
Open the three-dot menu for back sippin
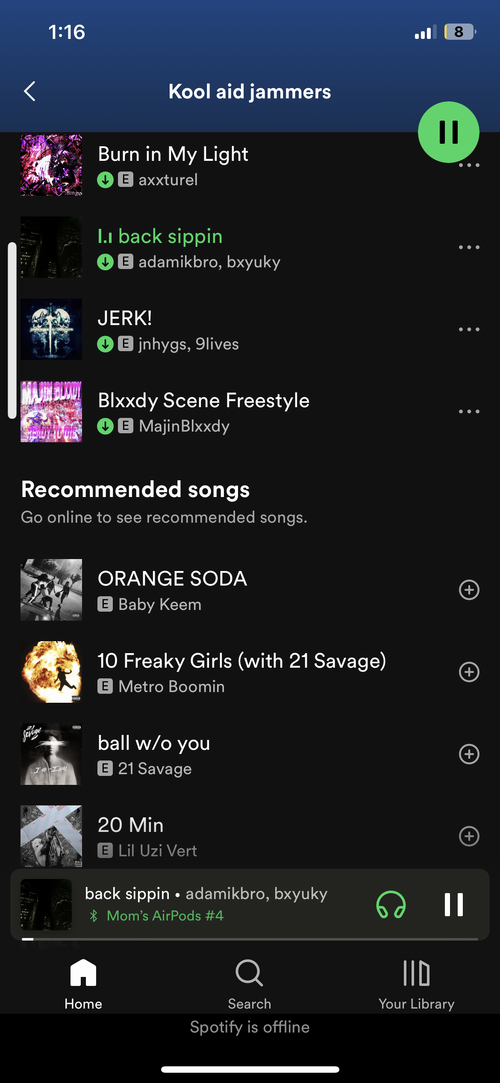point(469,247)
